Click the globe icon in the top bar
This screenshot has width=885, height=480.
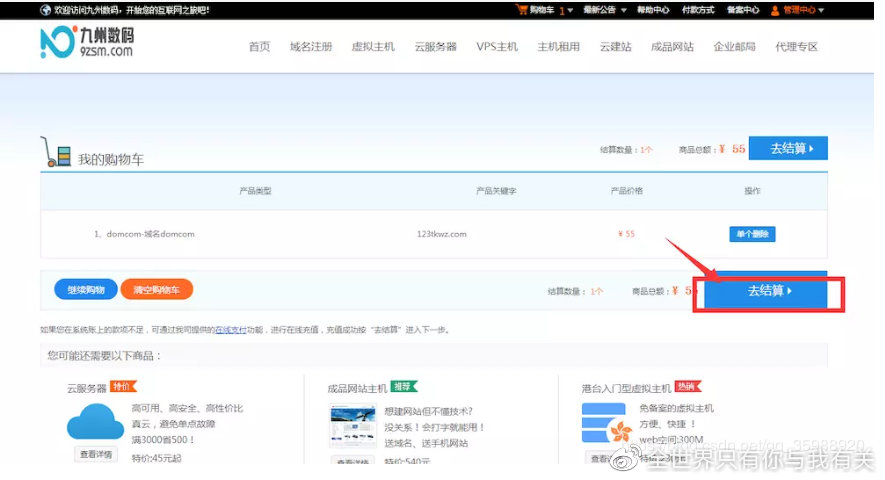[x=46, y=10]
